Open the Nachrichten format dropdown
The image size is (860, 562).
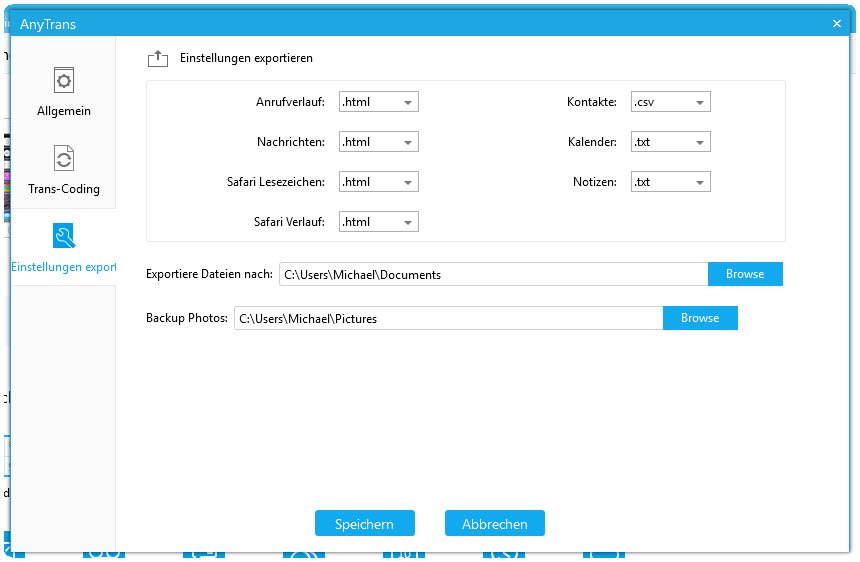[x=378, y=142]
